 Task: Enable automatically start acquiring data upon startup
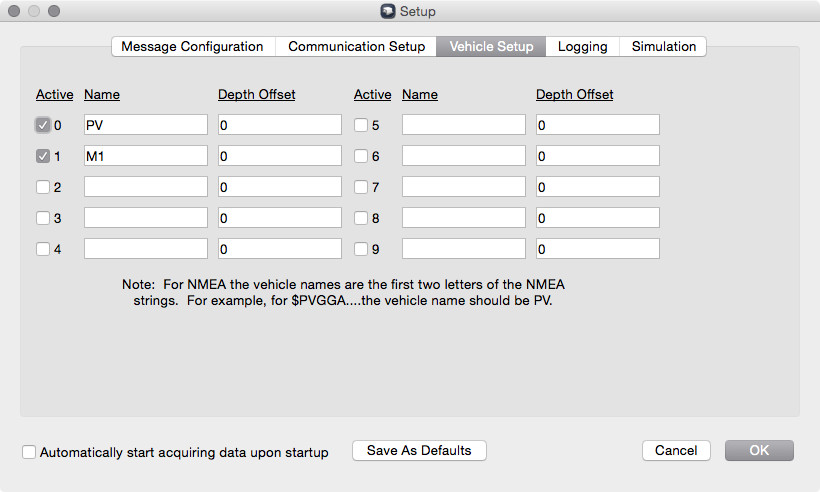[x=29, y=452]
